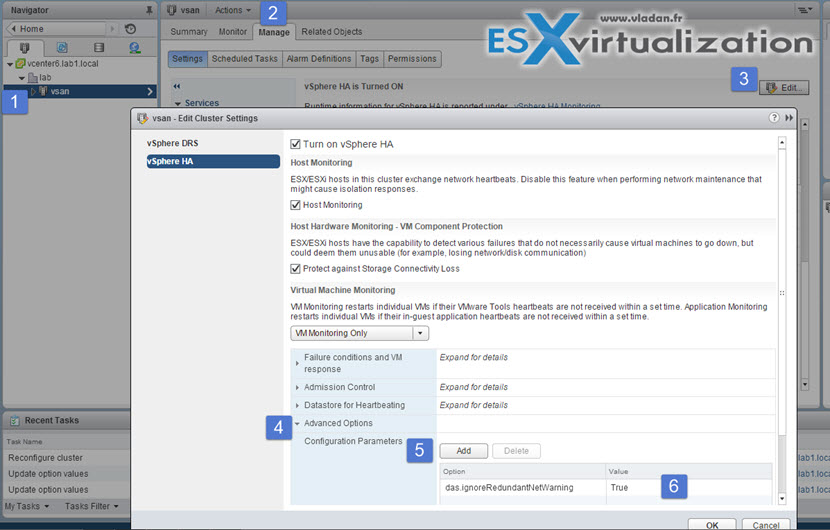Screen dimensions: 830x530
Task: Collapse vcenter6.lab1.local tree node
Action: point(10,64)
